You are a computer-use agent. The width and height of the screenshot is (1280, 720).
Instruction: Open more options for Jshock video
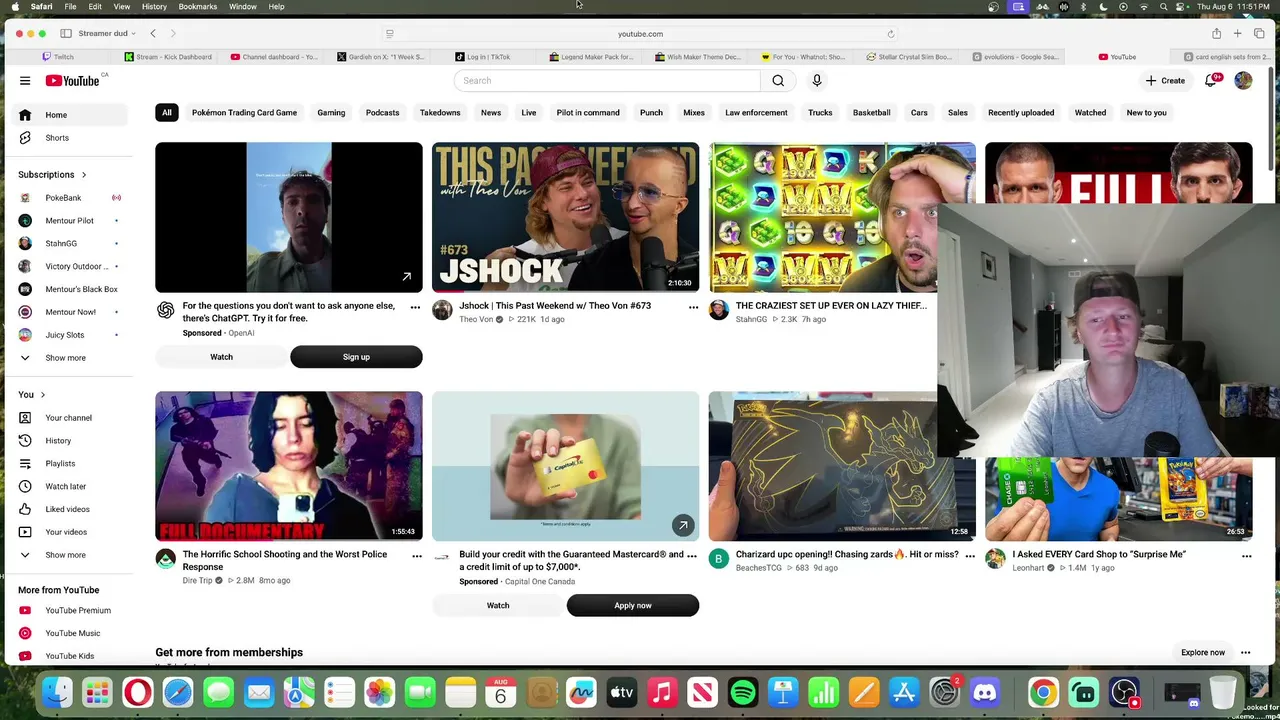coord(693,307)
